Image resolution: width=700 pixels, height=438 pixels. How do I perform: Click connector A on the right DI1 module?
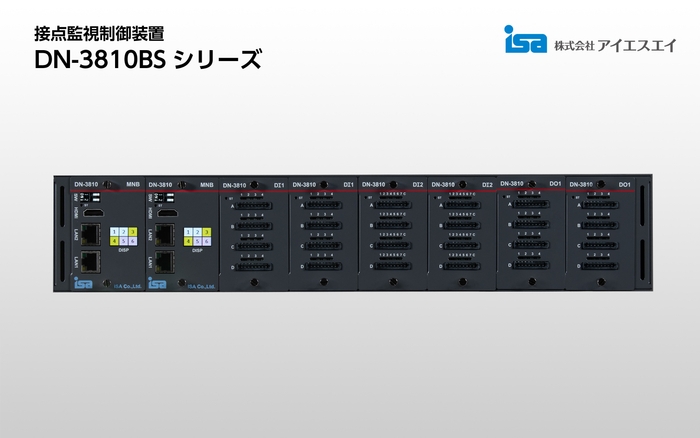pyautogui.click(x=323, y=205)
